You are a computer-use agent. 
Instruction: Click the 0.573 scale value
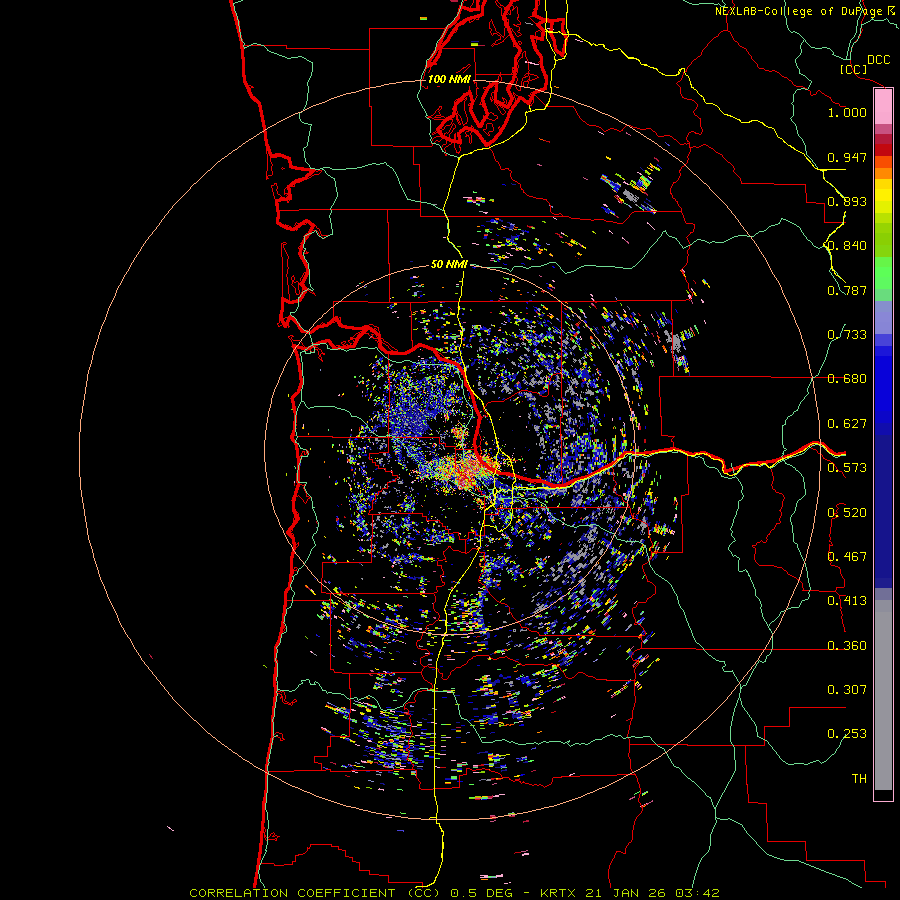tap(847, 468)
